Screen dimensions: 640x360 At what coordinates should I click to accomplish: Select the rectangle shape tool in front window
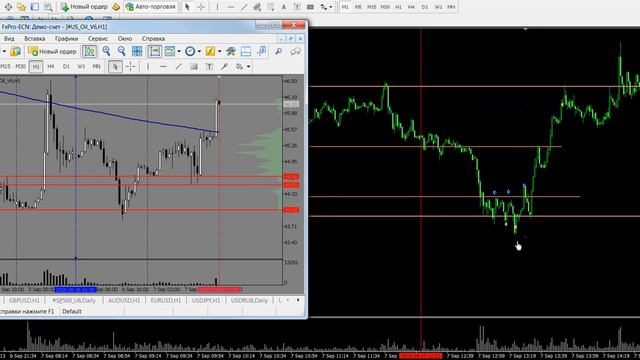194,67
